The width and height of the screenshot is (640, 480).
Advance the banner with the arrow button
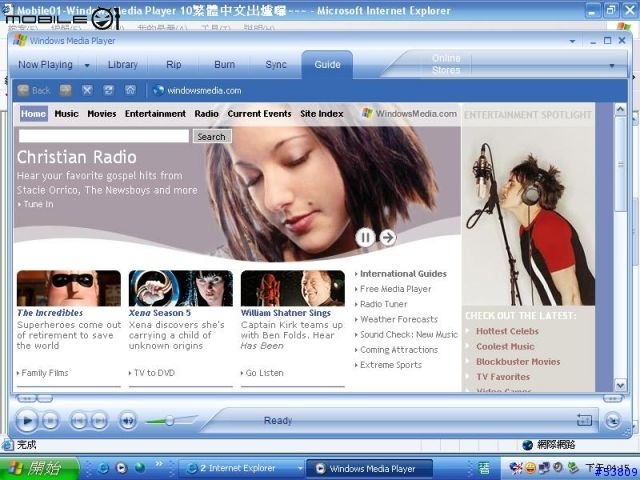tap(388, 238)
